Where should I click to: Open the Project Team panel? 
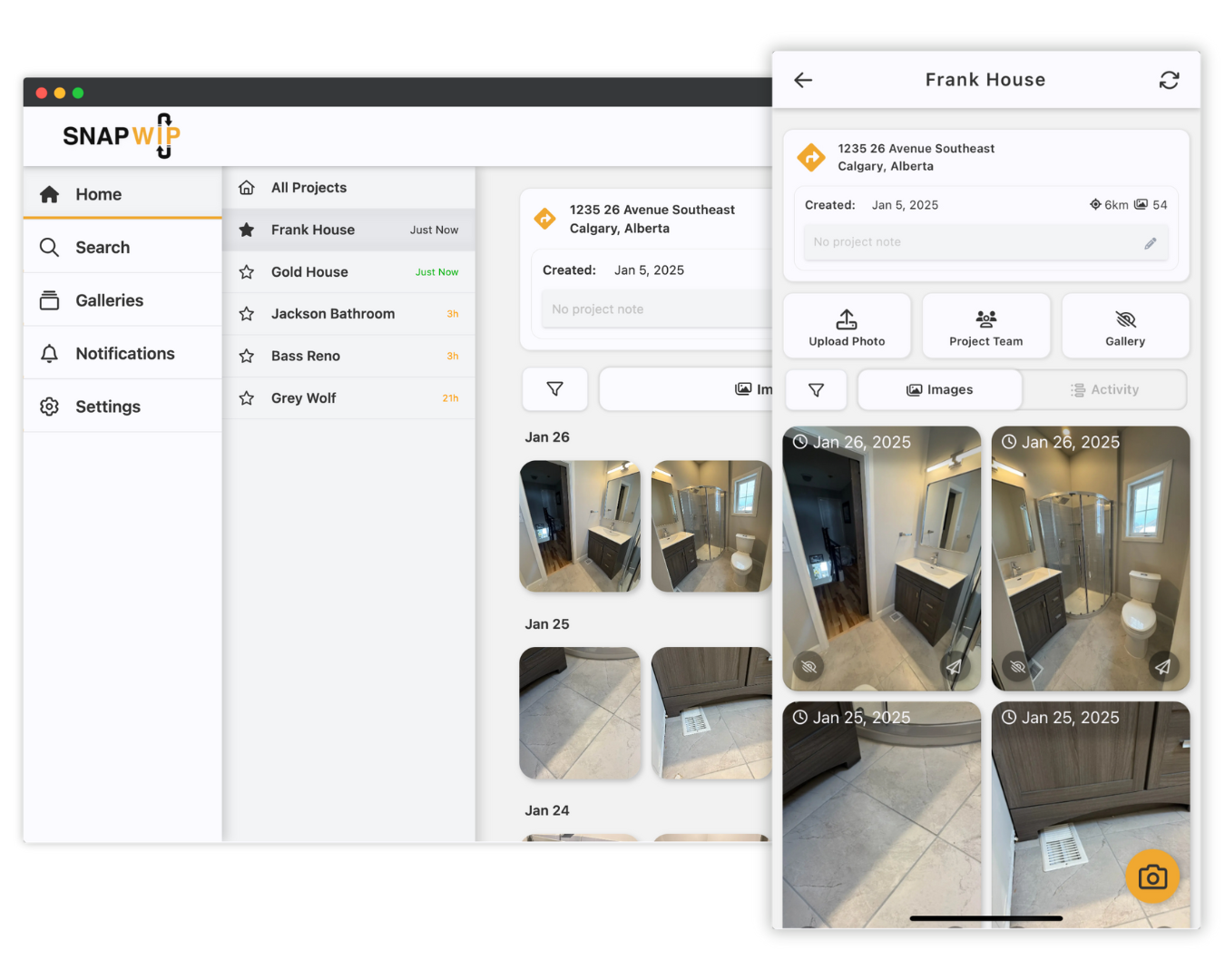pyautogui.click(x=985, y=325)
